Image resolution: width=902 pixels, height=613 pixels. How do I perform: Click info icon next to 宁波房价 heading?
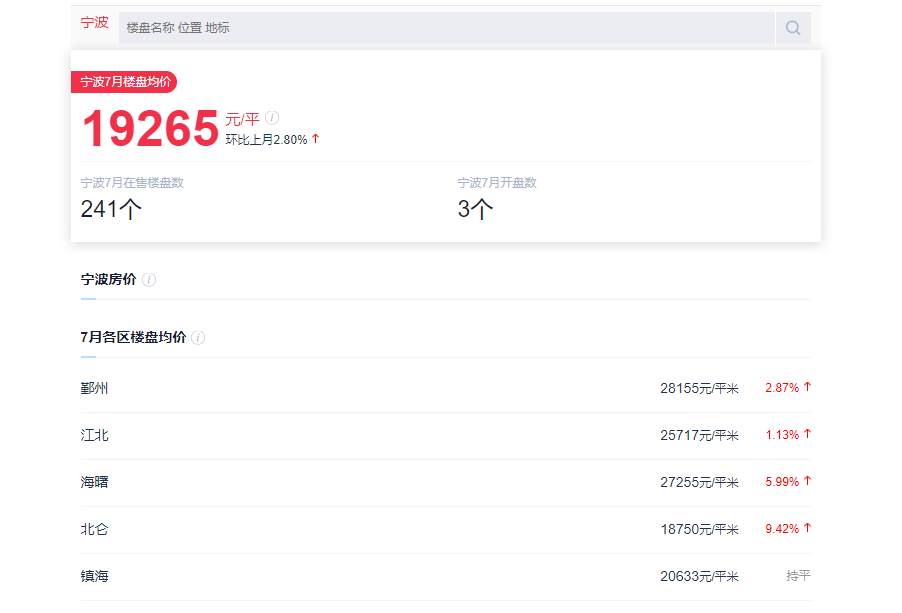click(x=149, y=279)
